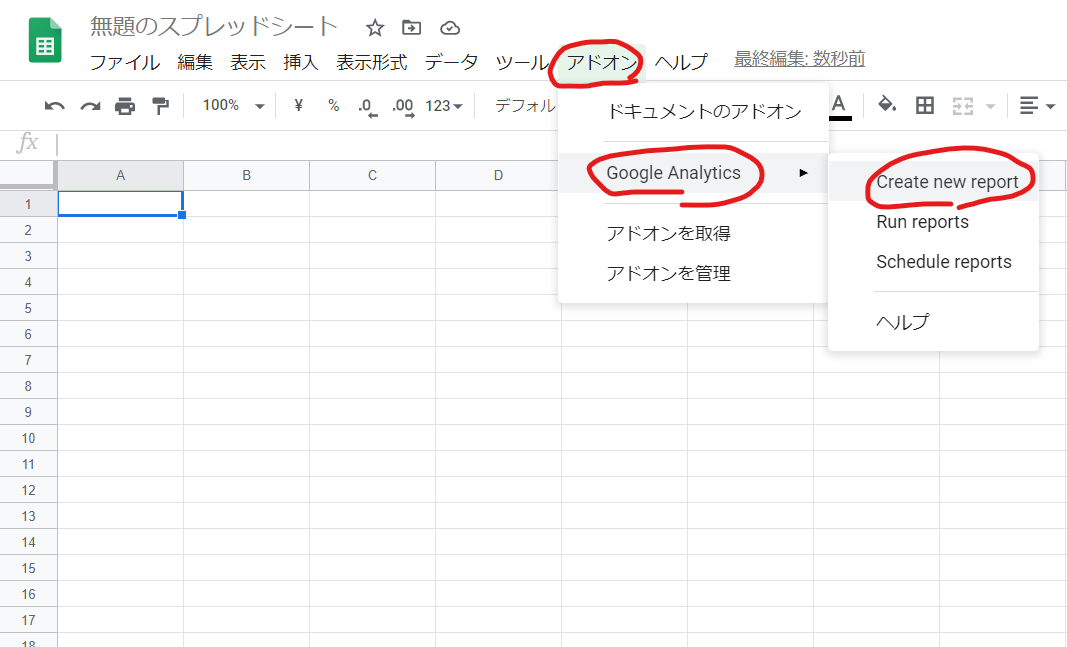
Task: Open the zoom 100% dropdown
Action: tap(233, 105)
